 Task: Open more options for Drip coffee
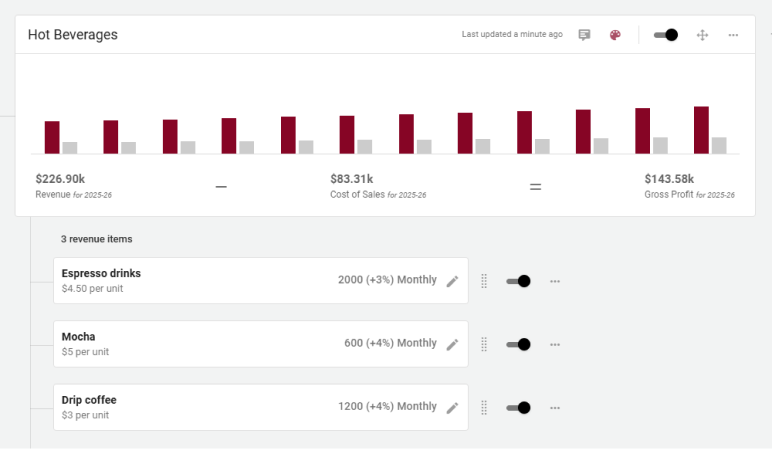click(x=555, y=408)
